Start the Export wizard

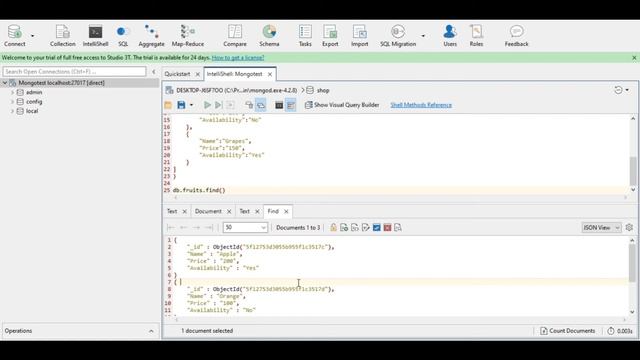pyautogui.click(x=330, y=36)
